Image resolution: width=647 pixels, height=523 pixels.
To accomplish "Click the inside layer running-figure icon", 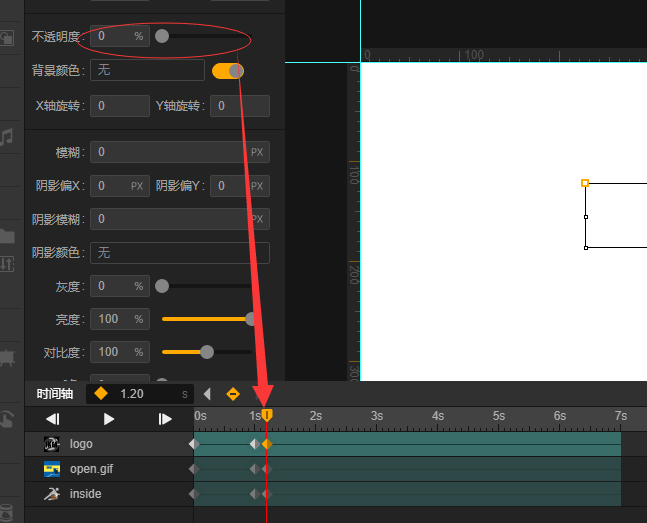I will 52,494.
